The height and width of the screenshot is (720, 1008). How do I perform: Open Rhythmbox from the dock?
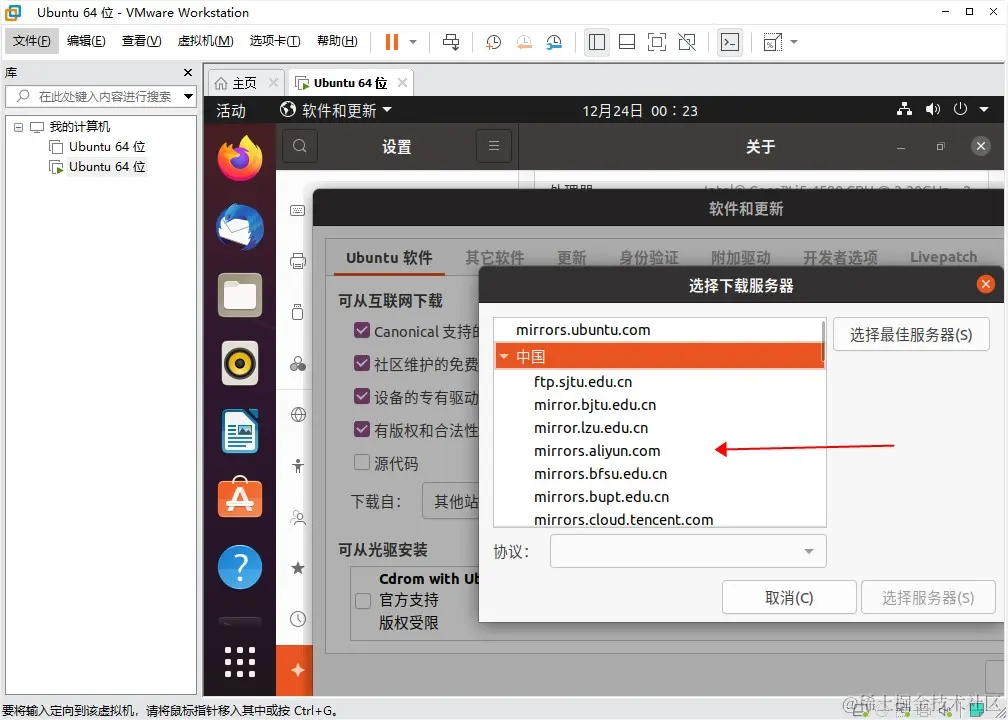240,363
